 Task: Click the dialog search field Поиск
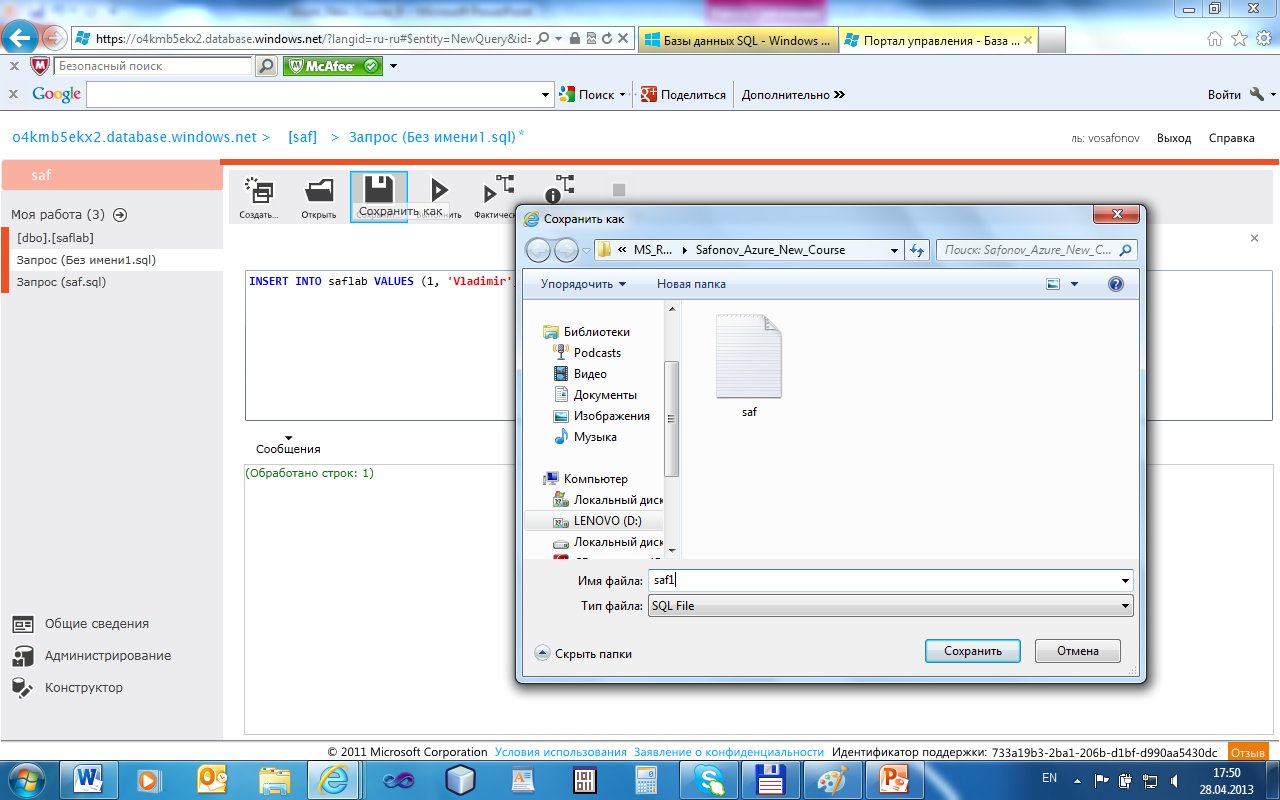(1037, 250)
